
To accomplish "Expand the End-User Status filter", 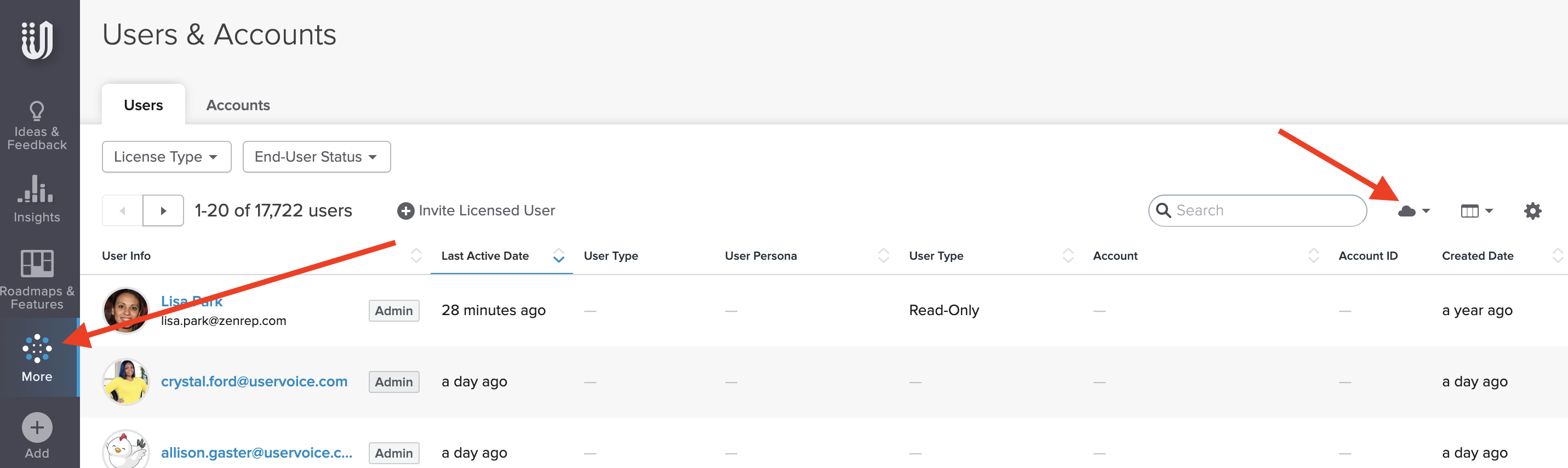I will point(316,157).
